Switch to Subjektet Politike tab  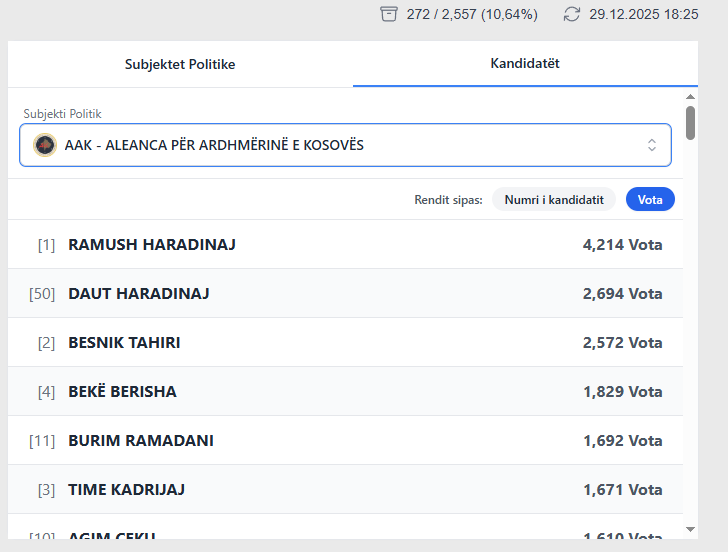pyautogui.click(x=180, y=64)
